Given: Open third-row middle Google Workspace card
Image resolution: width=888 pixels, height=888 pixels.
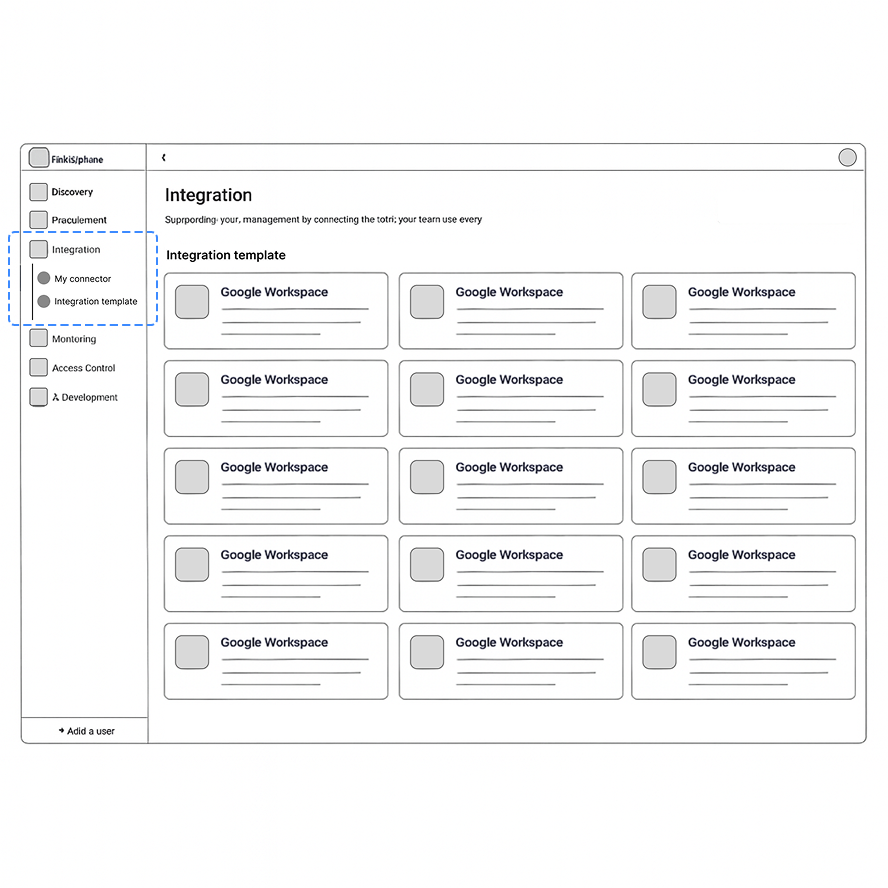Looking at the screenshot, I should tap(511, 486).
